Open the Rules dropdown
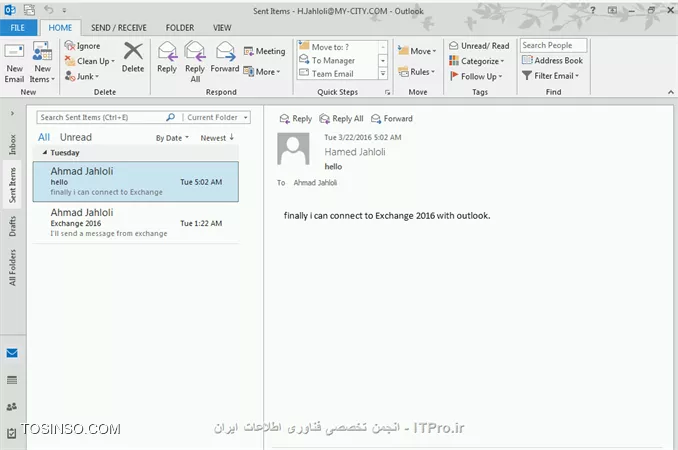Image resolution: width=678 pixels, height=450 pixels. 416,72
